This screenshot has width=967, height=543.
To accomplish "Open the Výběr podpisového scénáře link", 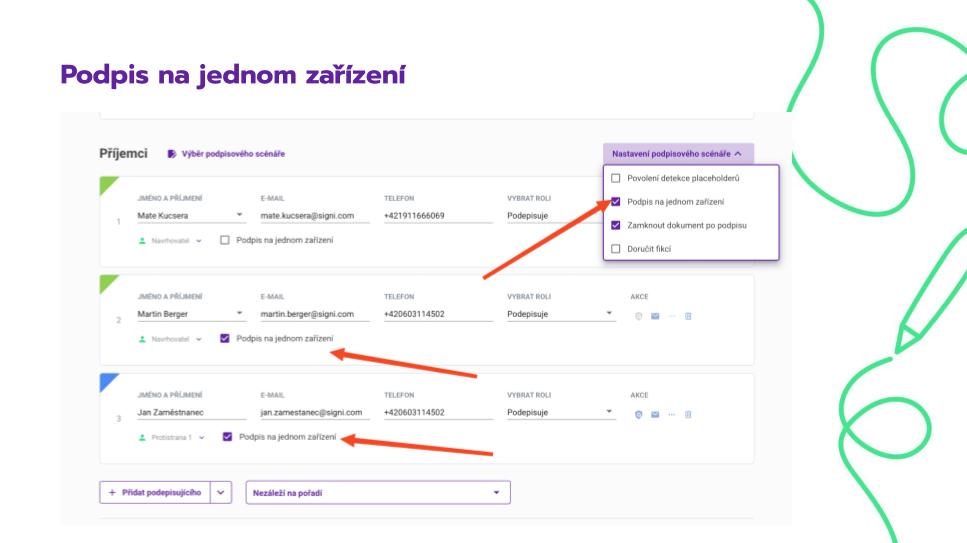I will coord(226,154).
